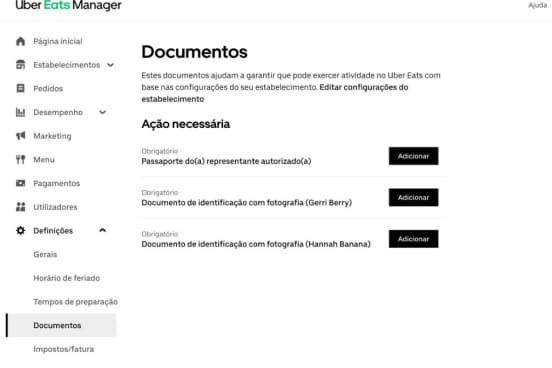Go to Pedidos in the sidebar

point(48,88)
